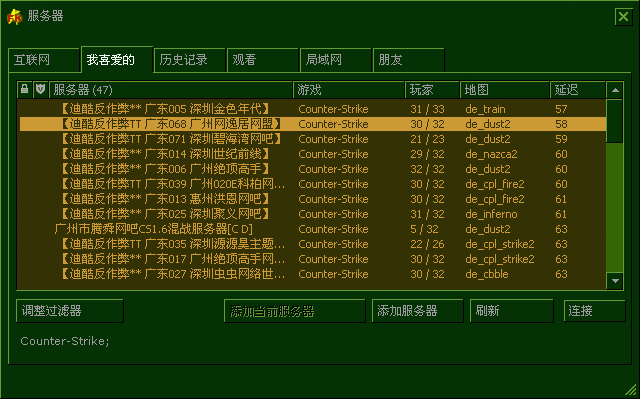Click the lock icon column header
This screenshot has width=640, height=399.
(x=24, y=89)
